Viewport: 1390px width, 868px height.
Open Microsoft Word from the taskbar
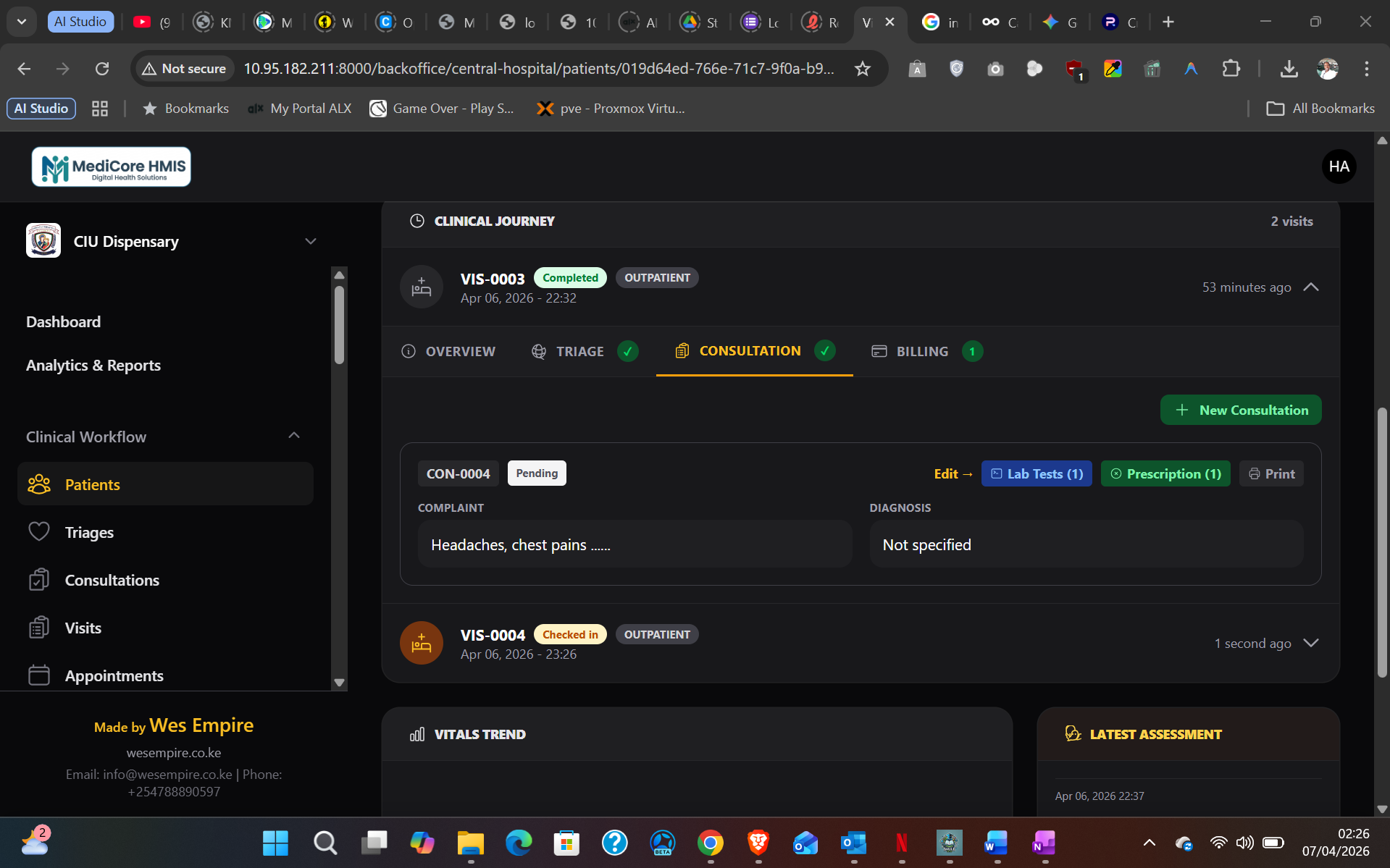click(996, 843)
